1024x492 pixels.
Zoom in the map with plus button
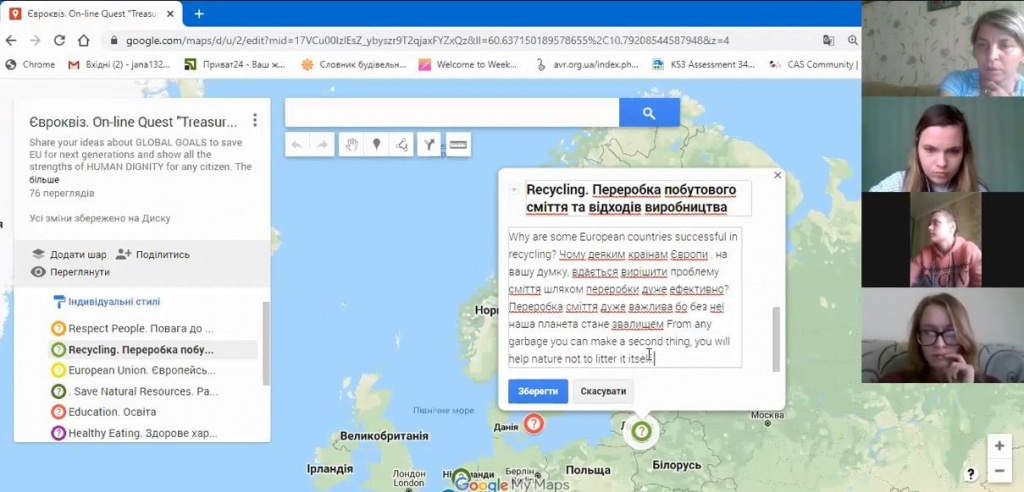tap(997, 446)
